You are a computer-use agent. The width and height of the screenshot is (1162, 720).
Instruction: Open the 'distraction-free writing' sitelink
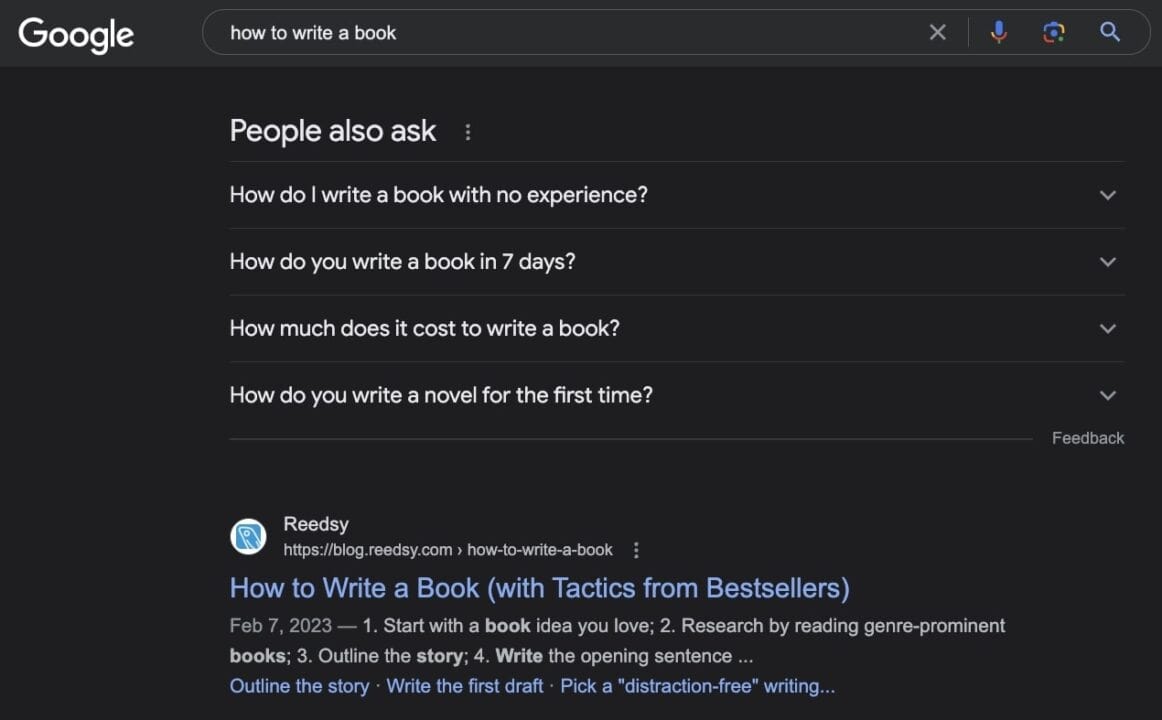(697, 686)
